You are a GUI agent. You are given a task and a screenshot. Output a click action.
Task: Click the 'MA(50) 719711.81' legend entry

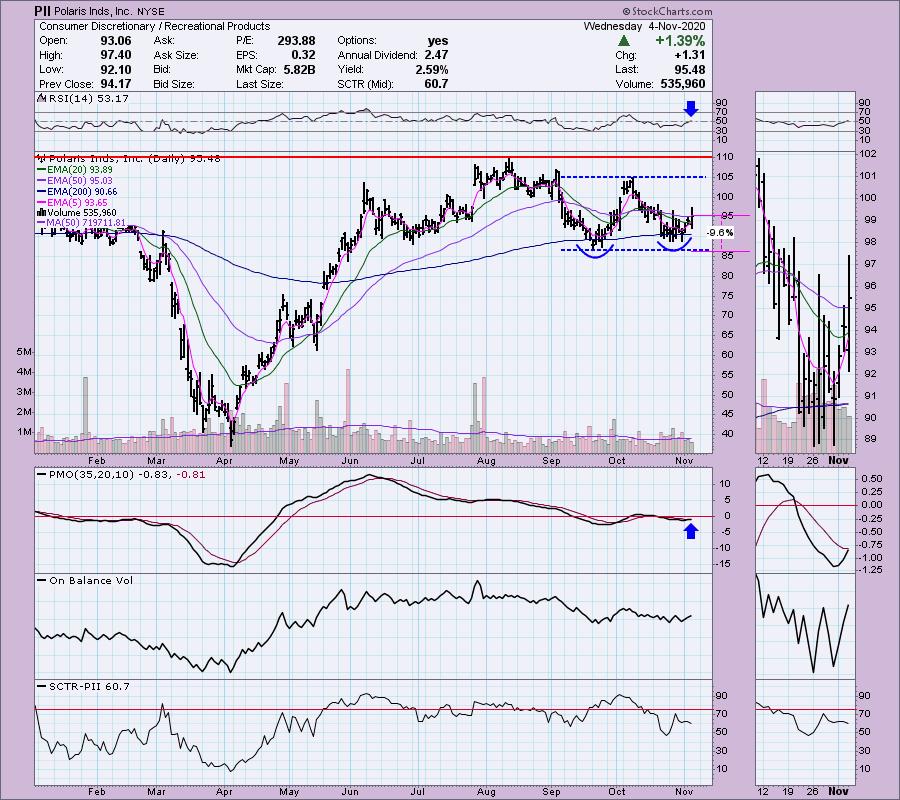click(x=86, y=223)
